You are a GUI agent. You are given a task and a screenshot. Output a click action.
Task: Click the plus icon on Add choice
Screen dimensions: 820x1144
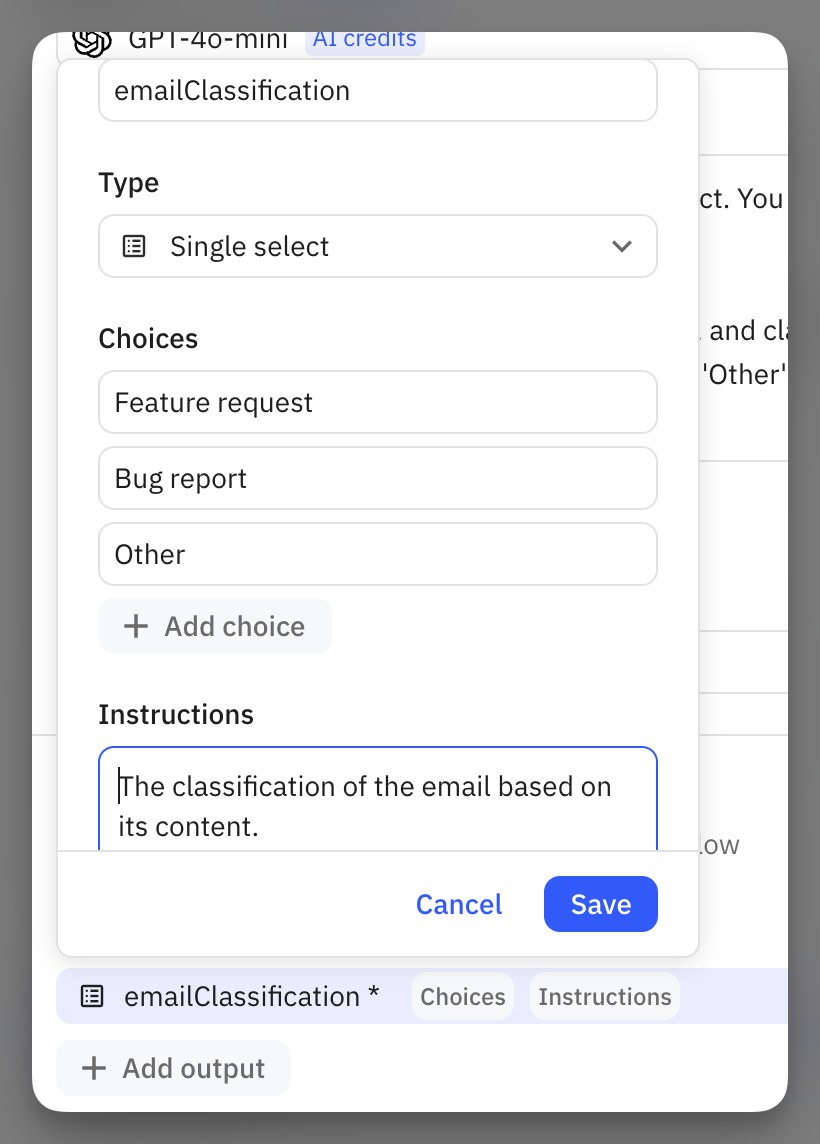(x=135, y=626)
